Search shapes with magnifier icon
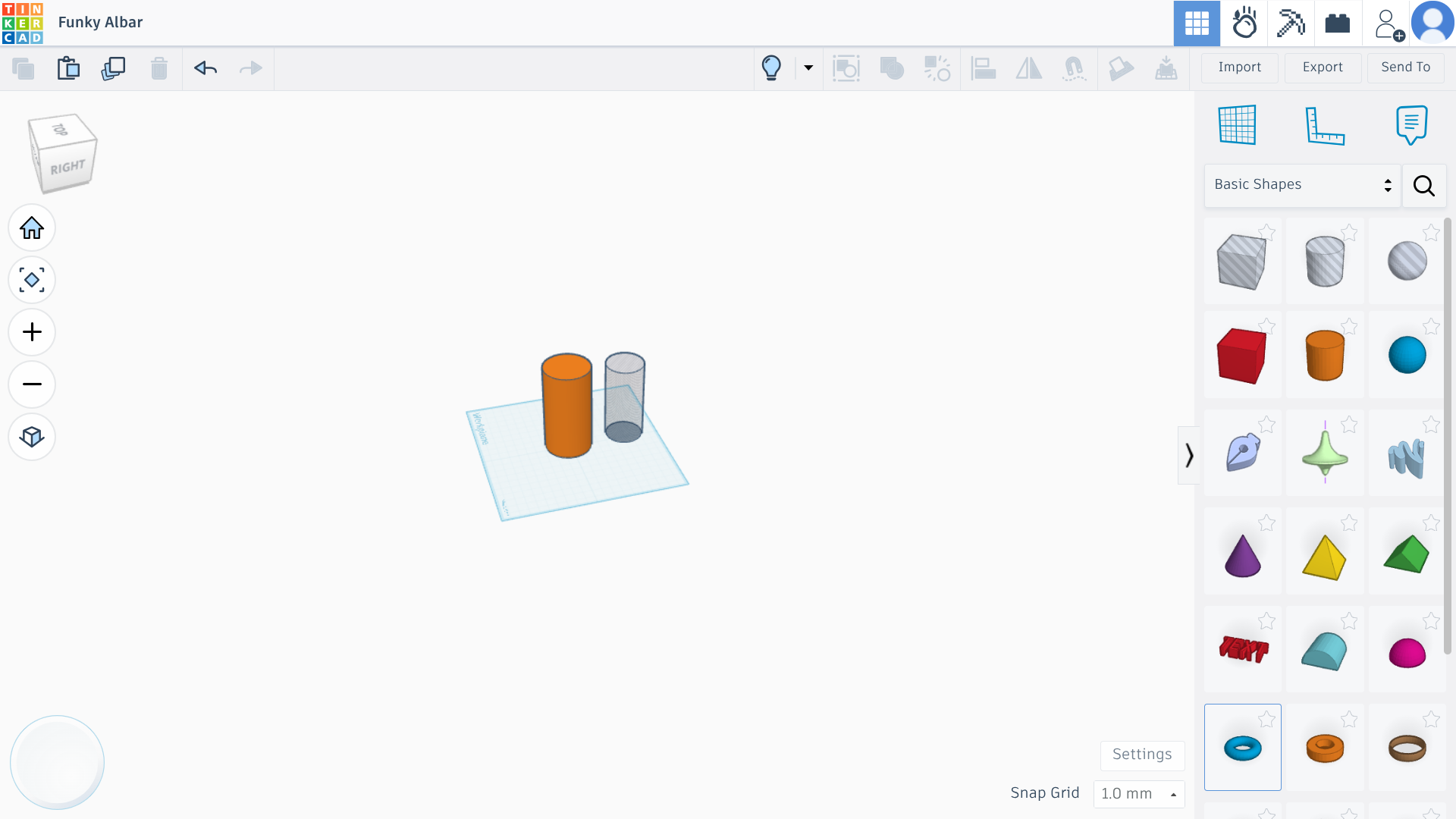 point(1424,186)
